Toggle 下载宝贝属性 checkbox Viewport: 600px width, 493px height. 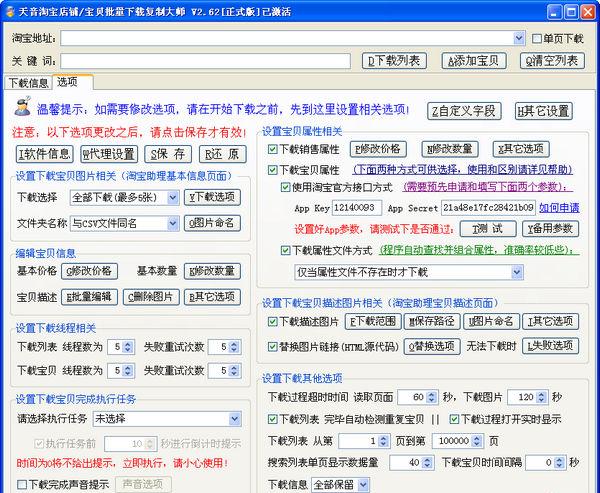click(272, 170)
